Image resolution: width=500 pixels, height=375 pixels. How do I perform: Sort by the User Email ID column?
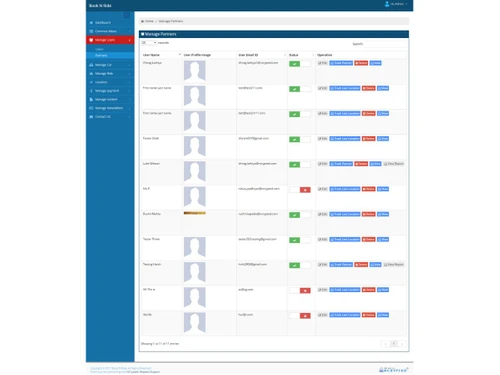click(262, 55)
